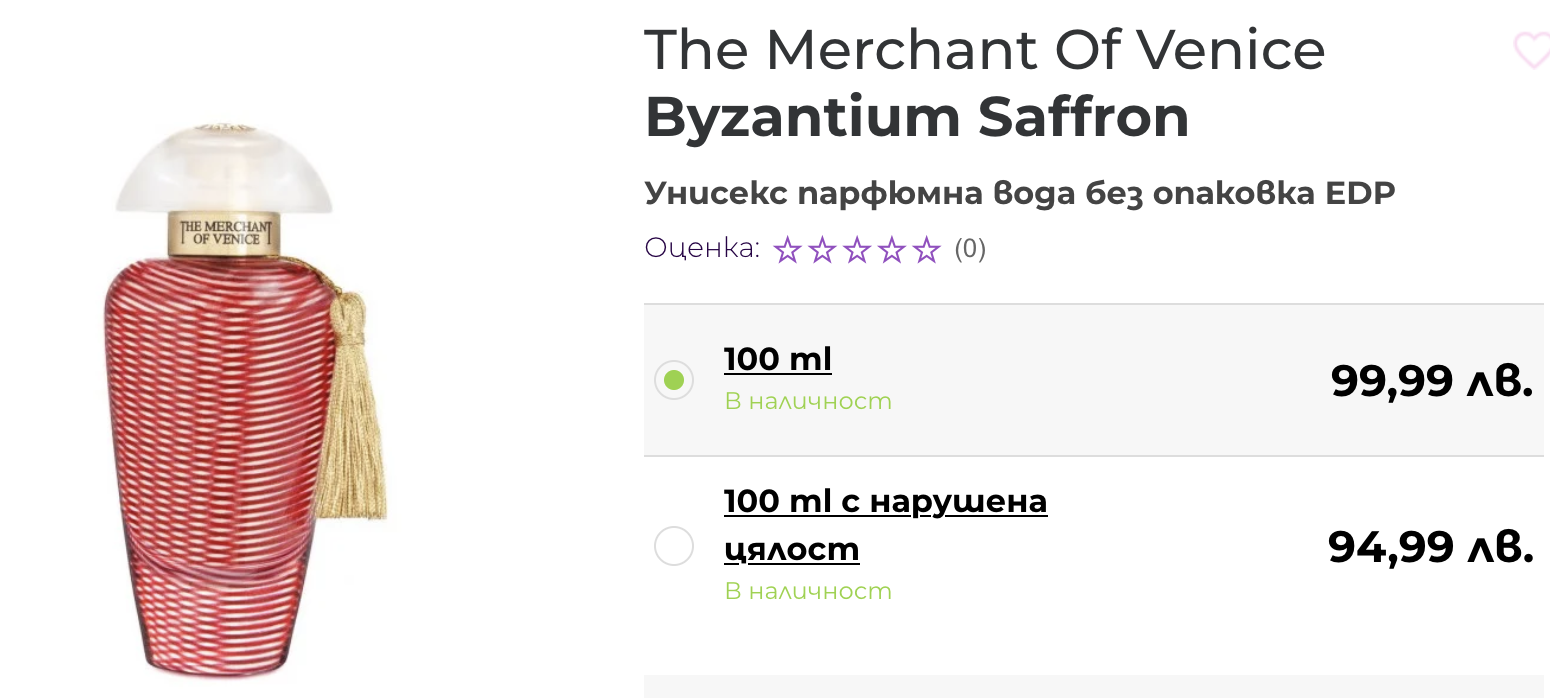Click the 99,99 лв. price
Image resolution: width=1550 pixels, height=698 pixels.
coord(1431,380)
